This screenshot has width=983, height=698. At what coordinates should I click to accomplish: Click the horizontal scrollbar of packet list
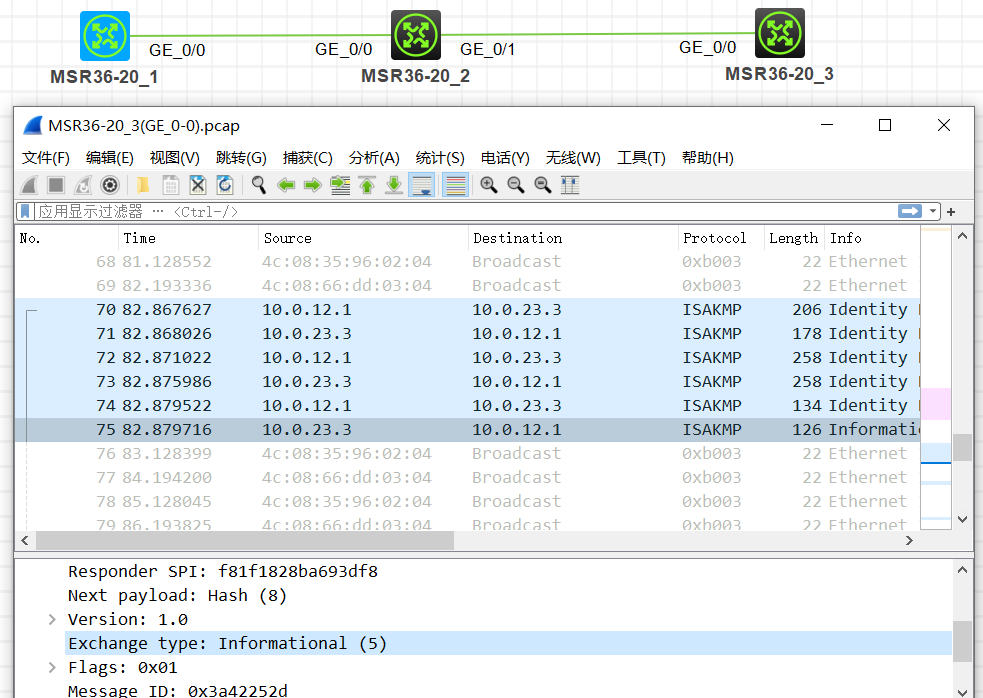click(245, 541)
